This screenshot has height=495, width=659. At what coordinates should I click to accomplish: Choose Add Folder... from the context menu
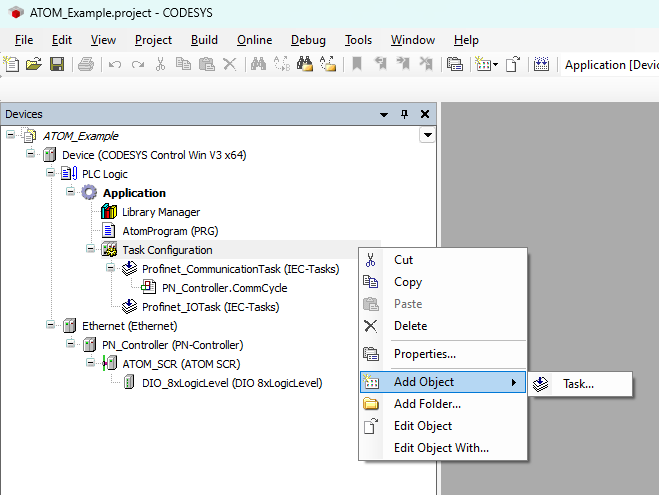click(443, 404)
